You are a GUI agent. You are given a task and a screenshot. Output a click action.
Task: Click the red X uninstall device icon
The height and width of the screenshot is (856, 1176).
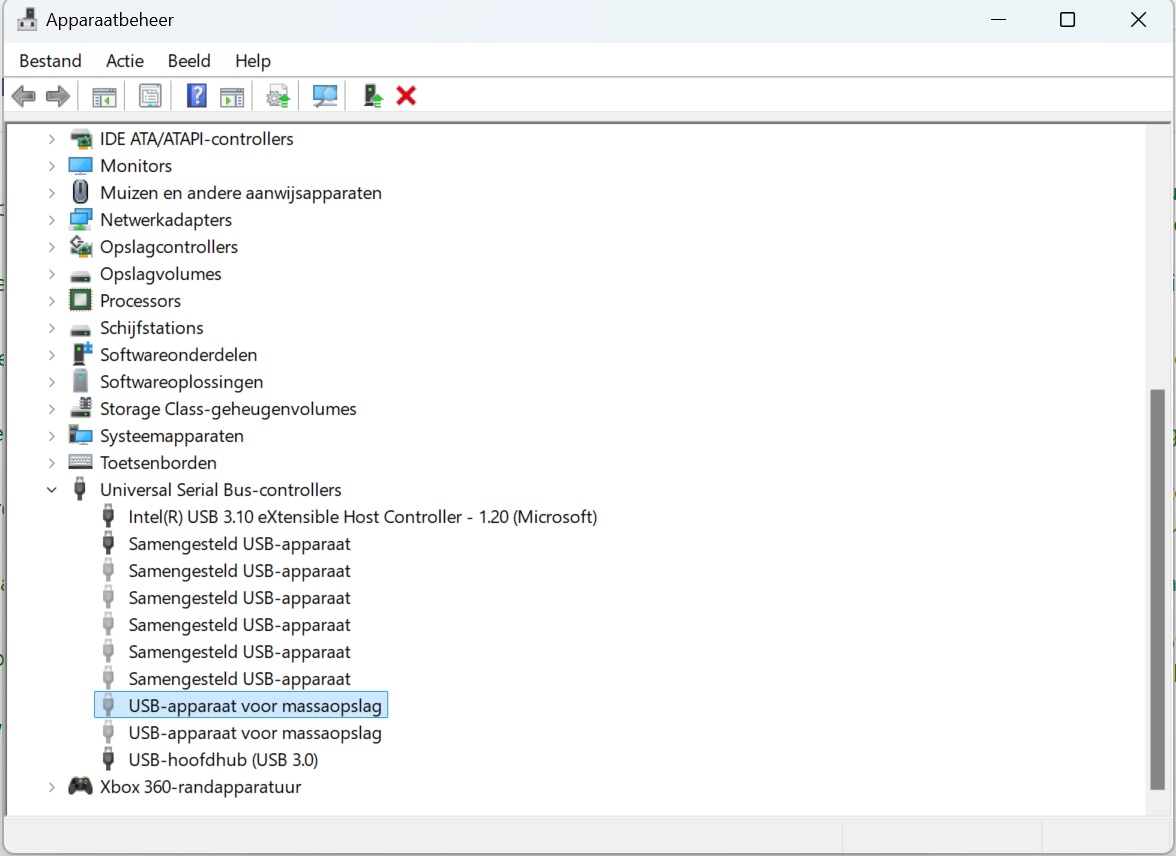[x=406, y=96]
